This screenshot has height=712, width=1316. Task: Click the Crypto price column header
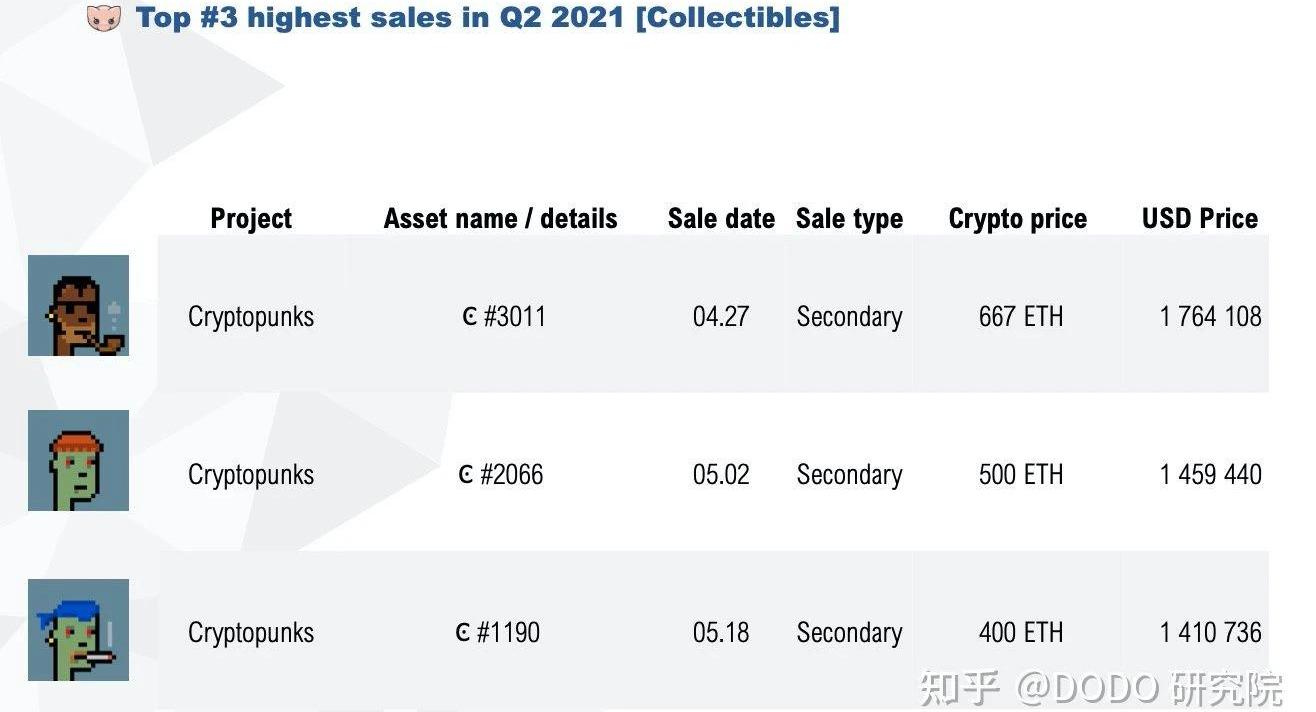(x=1017, y=219)
